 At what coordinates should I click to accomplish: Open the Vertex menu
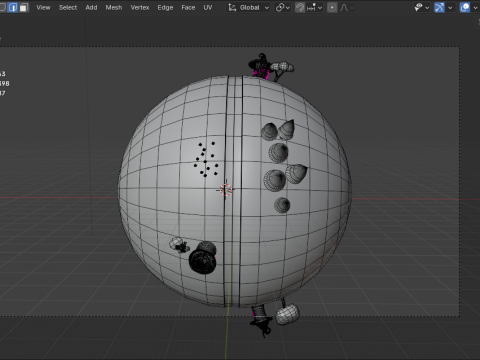(x=140, y=7)
